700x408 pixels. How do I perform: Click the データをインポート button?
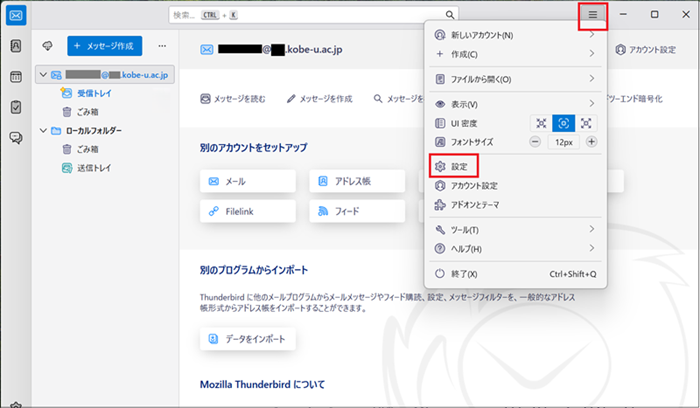[248, 339]
